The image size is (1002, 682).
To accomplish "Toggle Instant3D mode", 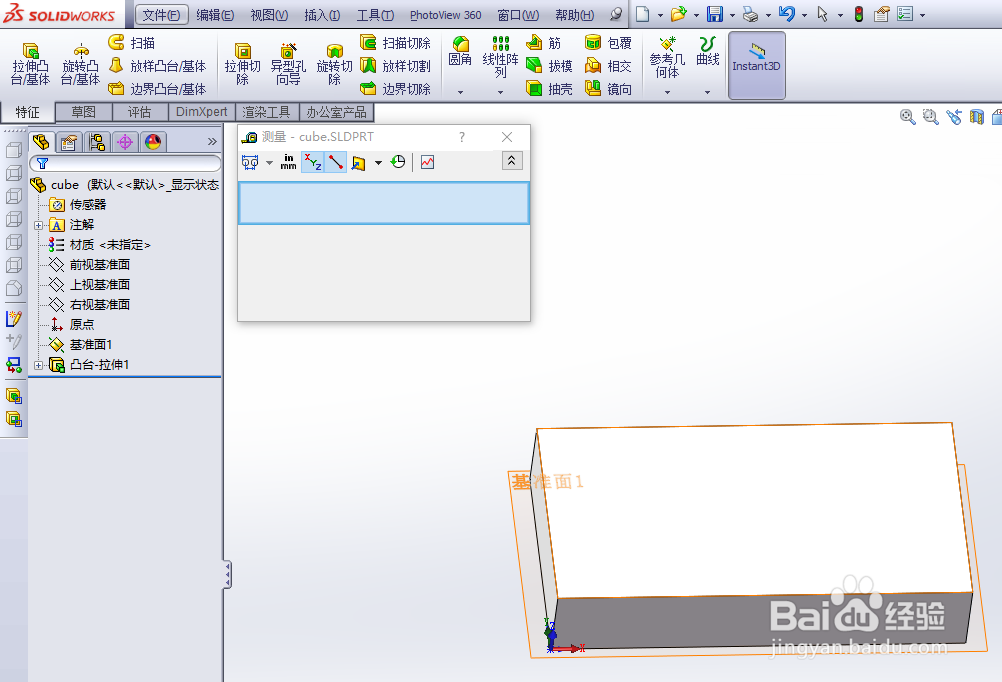I will [757, 65].
